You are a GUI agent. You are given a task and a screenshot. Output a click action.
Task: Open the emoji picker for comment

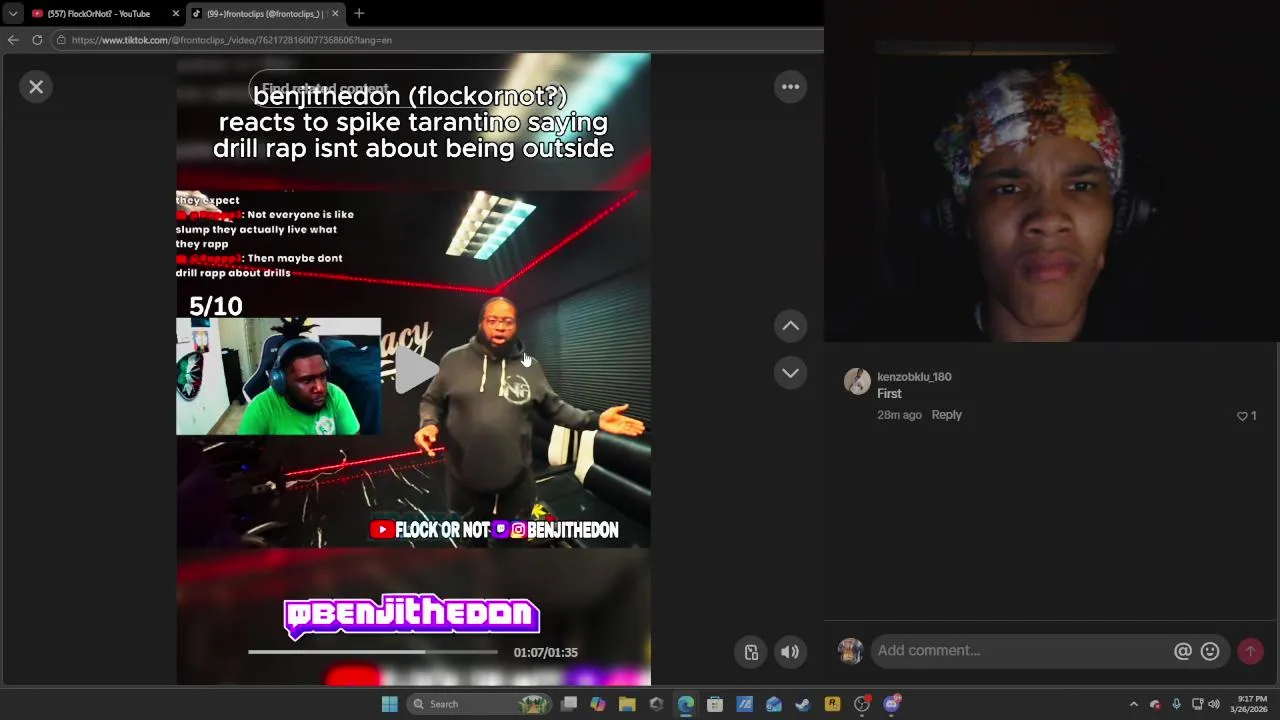coord(1210,652)
